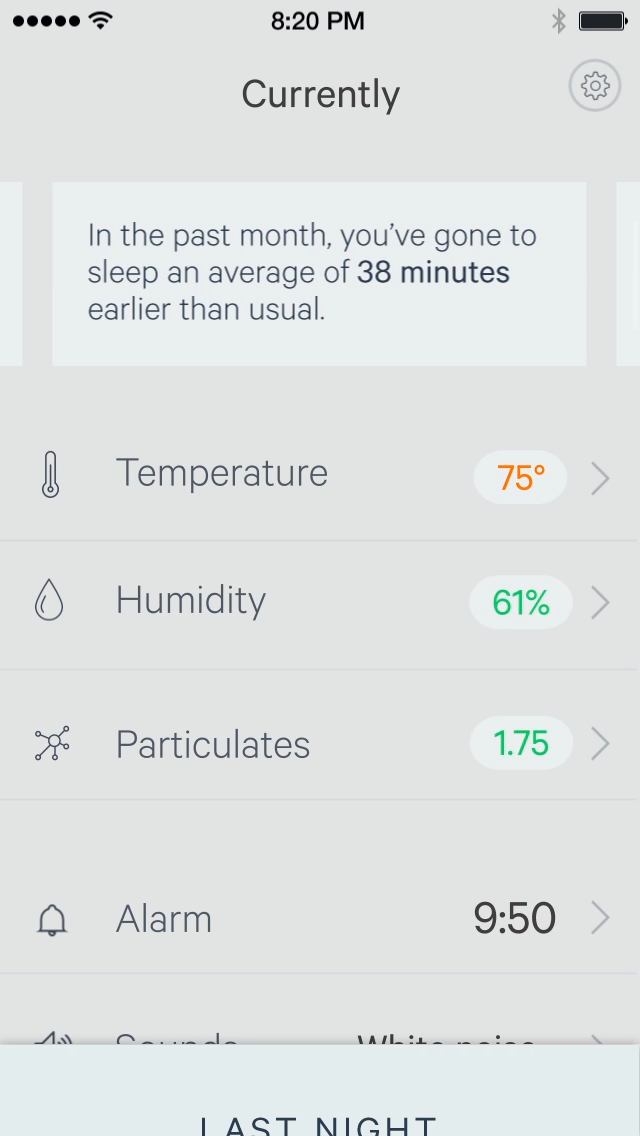Select the 9:50 alarm time

514,918
